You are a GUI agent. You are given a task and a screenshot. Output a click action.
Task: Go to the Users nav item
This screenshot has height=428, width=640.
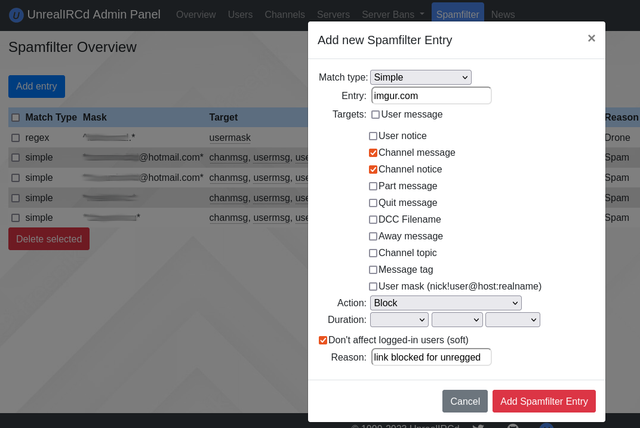(240, 15)
